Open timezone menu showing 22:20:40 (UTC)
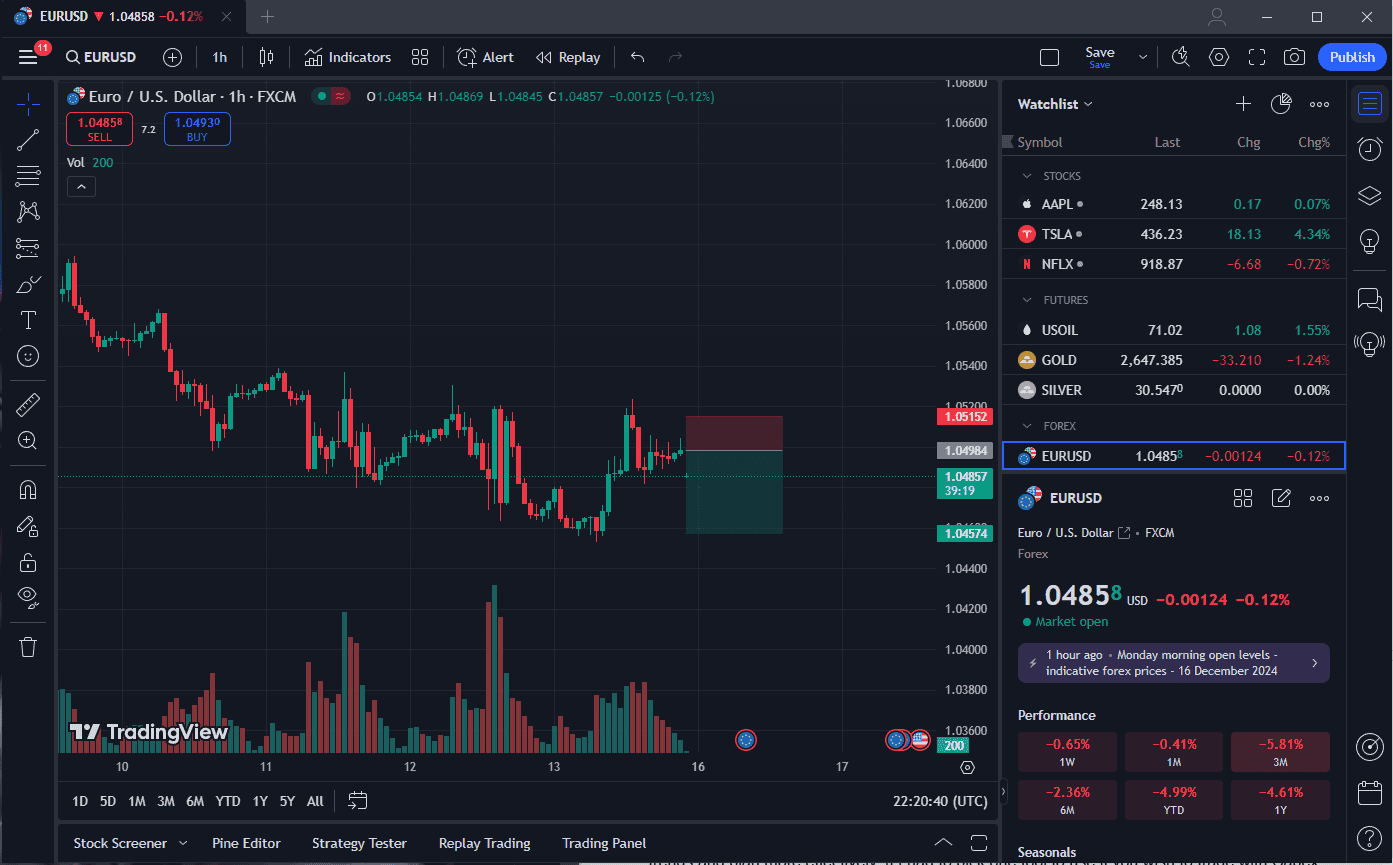The height and width of the screenshot is (865, 1393). (x=940, y=801)
